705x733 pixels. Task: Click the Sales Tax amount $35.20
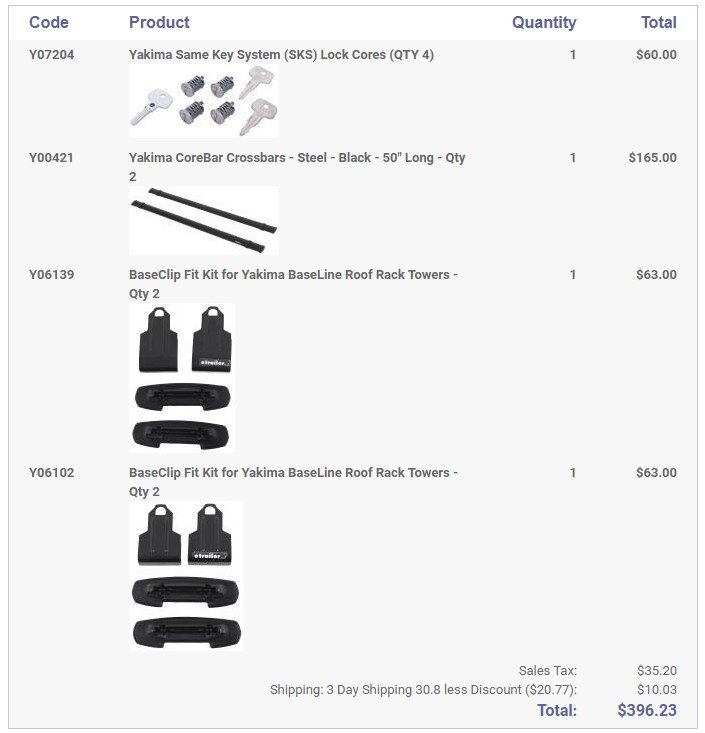656,671
